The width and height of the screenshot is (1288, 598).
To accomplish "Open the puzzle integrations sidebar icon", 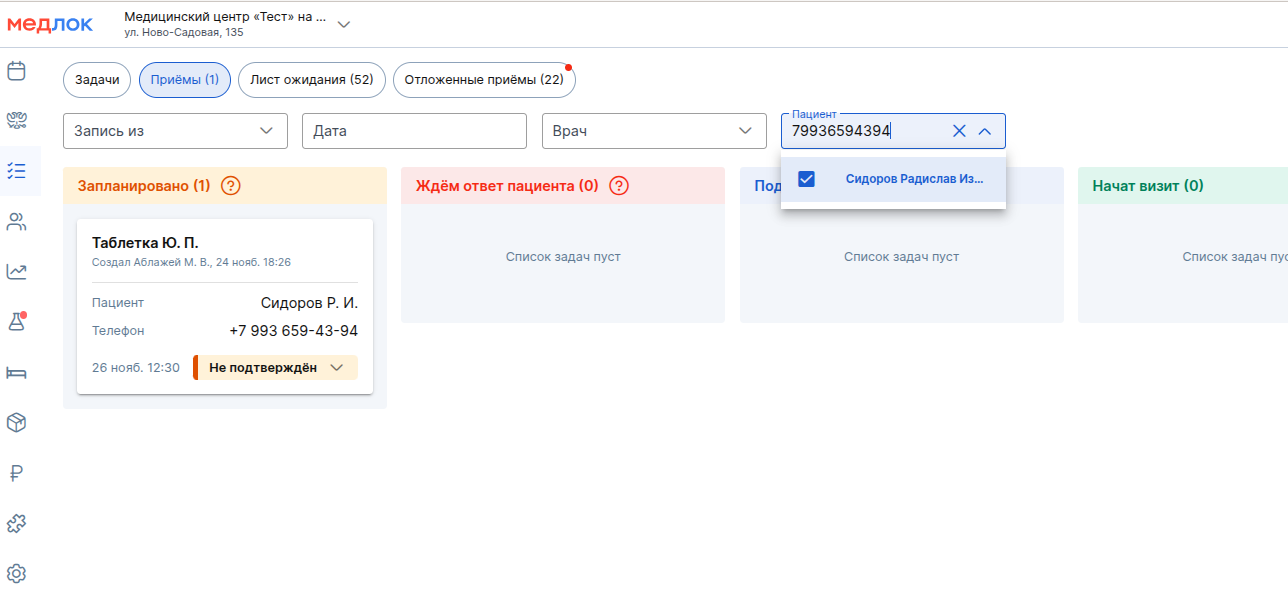I will pos(16,523).
